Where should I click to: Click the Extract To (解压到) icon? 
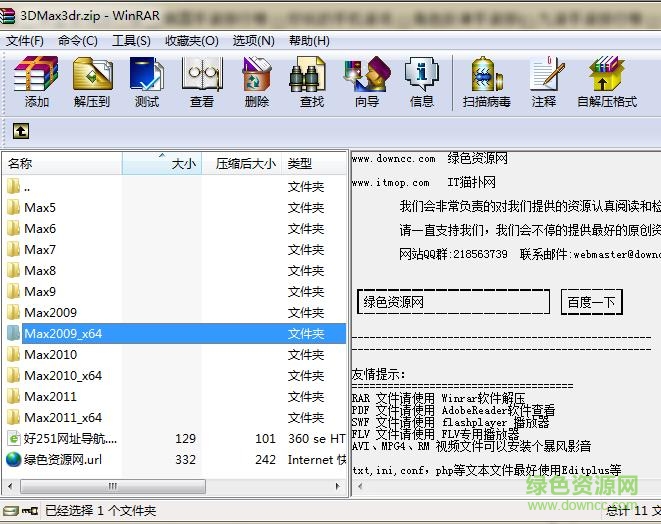[x=92, y=74]
